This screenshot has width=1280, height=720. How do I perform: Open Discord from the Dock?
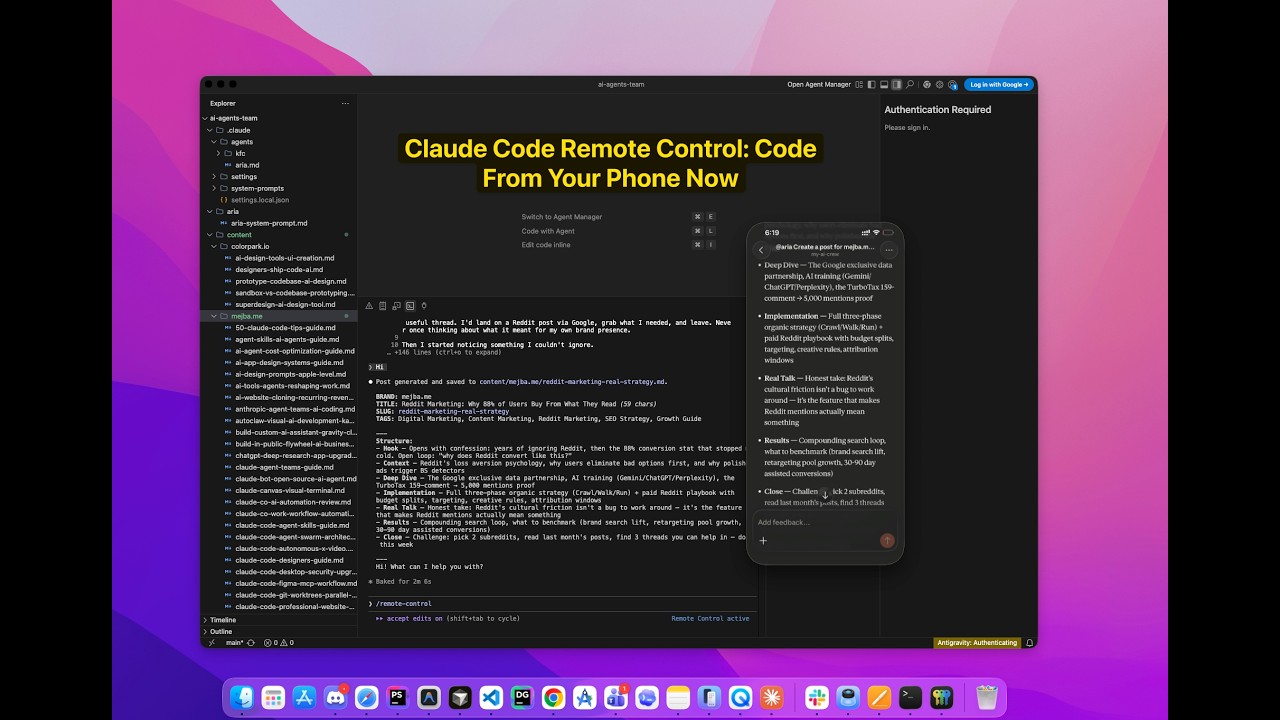[x=335, y=697]
